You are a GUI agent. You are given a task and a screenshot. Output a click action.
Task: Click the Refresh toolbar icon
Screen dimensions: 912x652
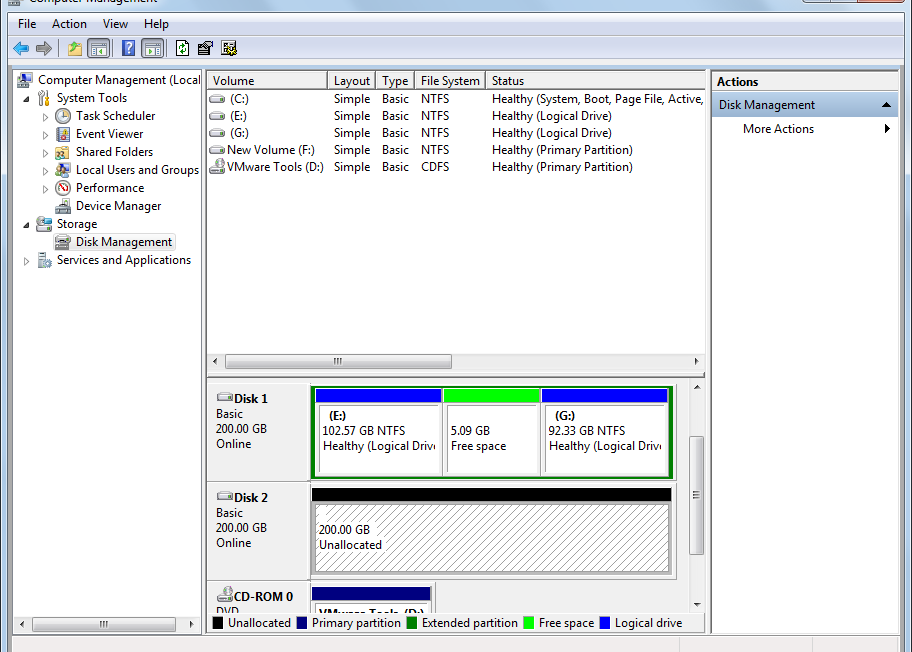[x=182, y=48]
